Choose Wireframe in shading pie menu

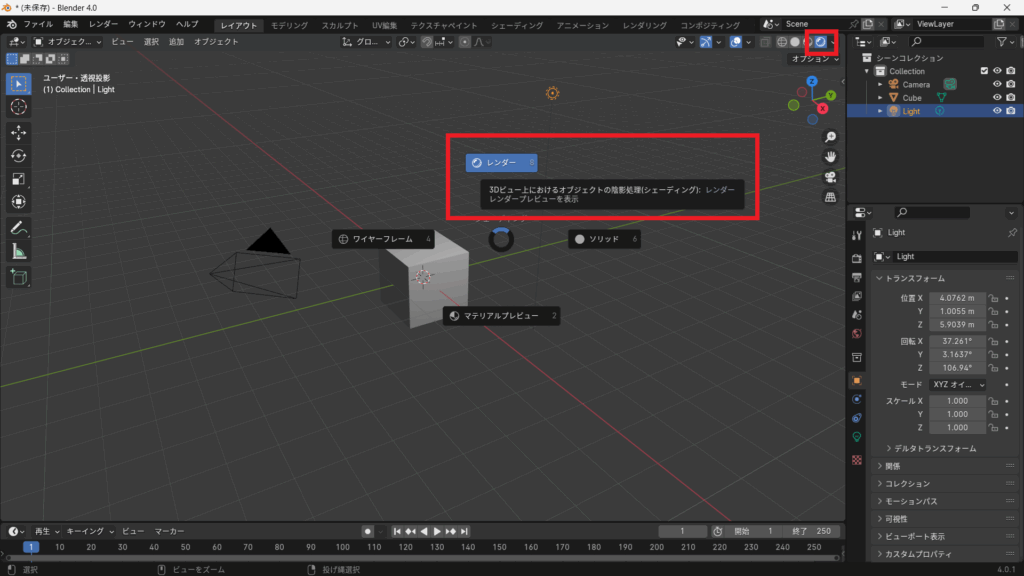tap(383, 239)
